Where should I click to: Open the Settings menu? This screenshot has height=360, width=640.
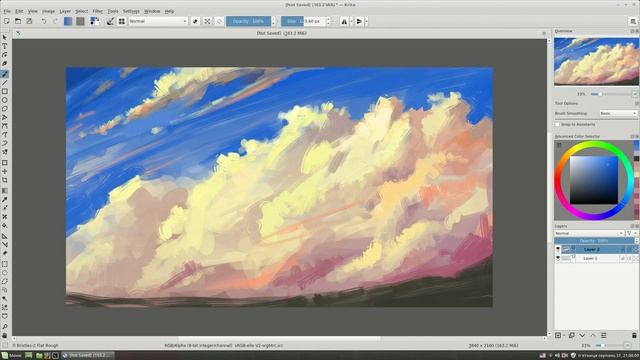point(131,11)
